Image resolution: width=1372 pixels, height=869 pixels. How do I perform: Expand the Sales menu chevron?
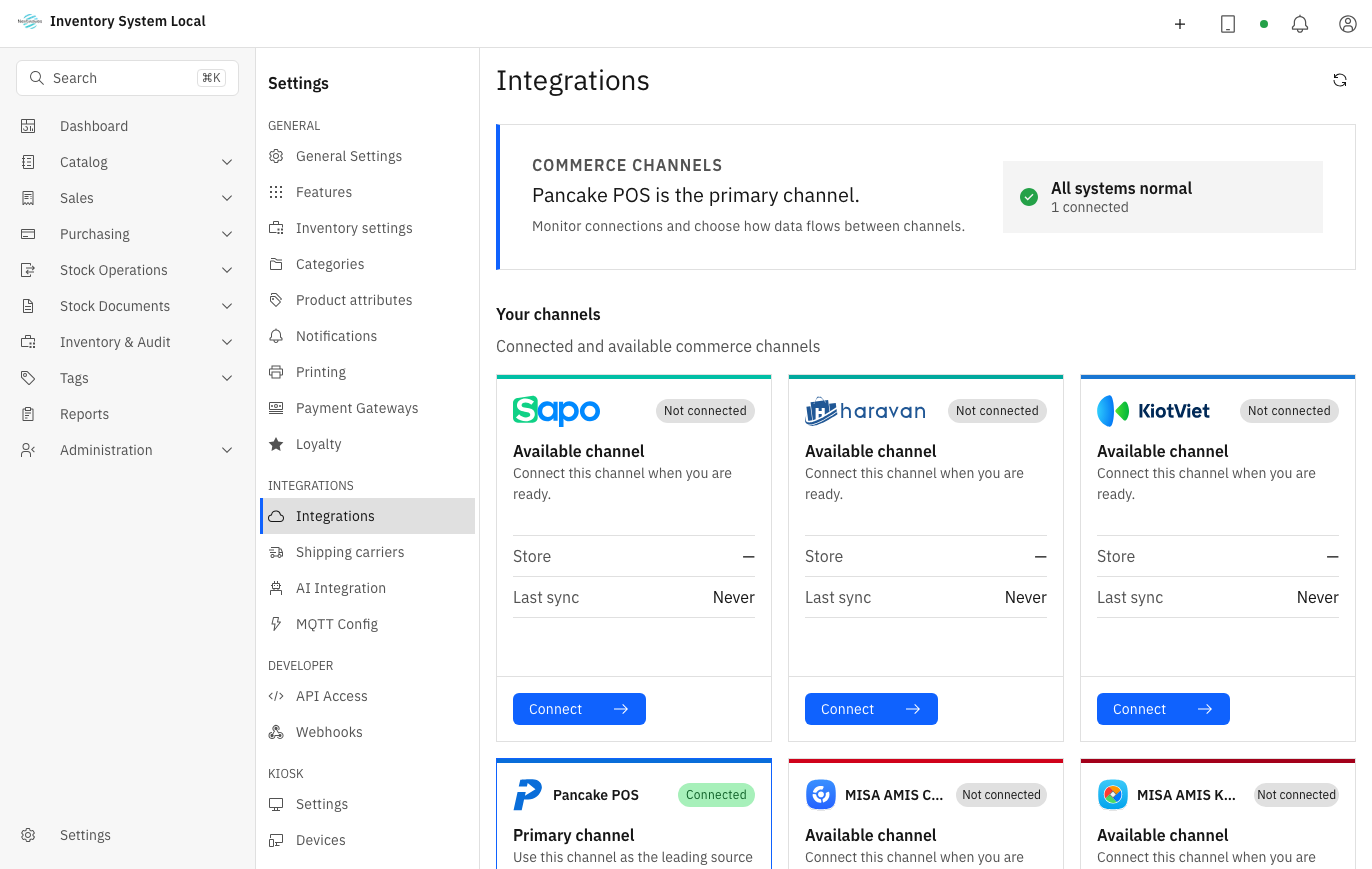[x=227, y=198]
